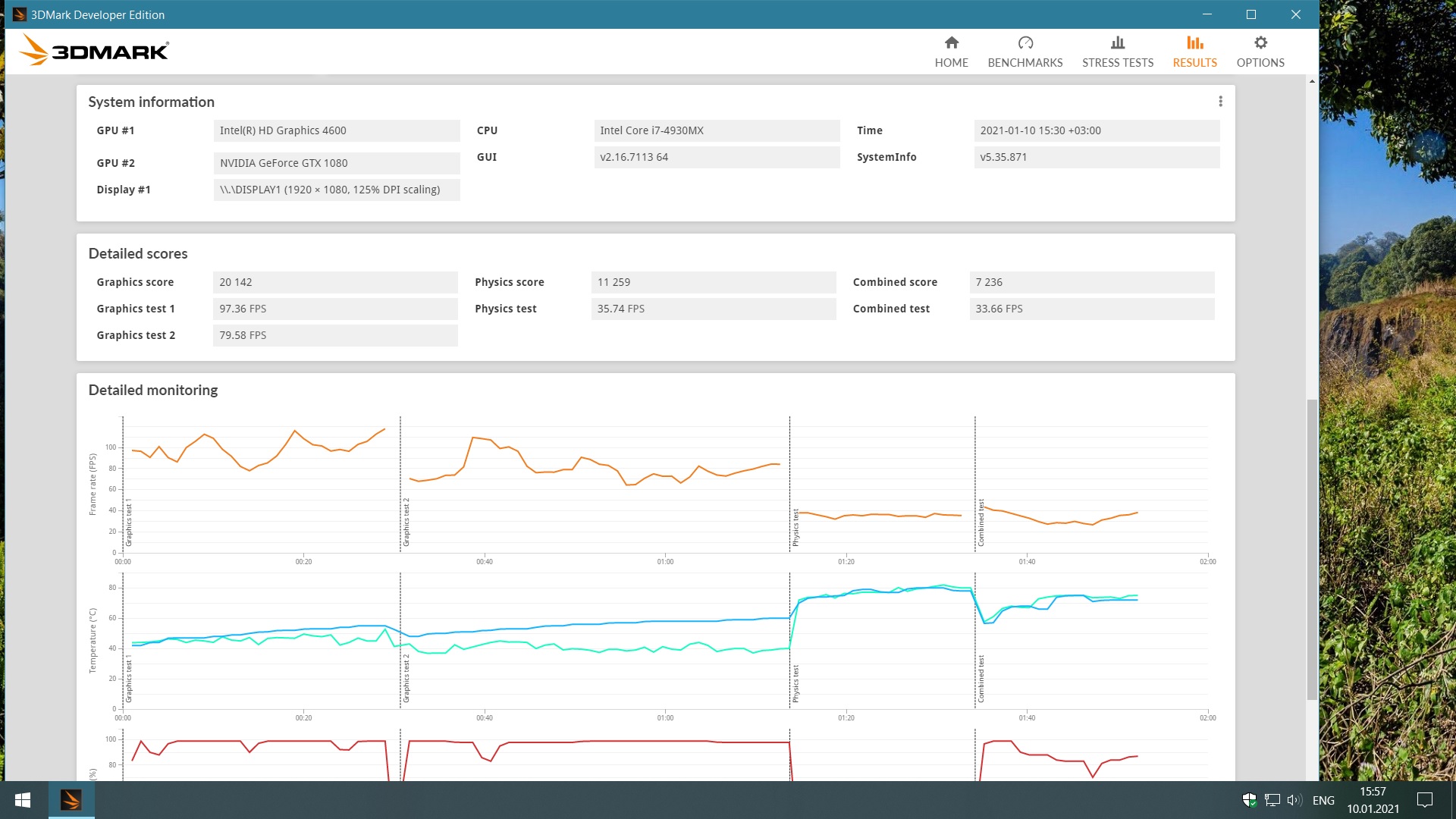This screenshot has width=1456, height=819.
Task: Click the volume speaker tray icon
Action: [1294, 800]
